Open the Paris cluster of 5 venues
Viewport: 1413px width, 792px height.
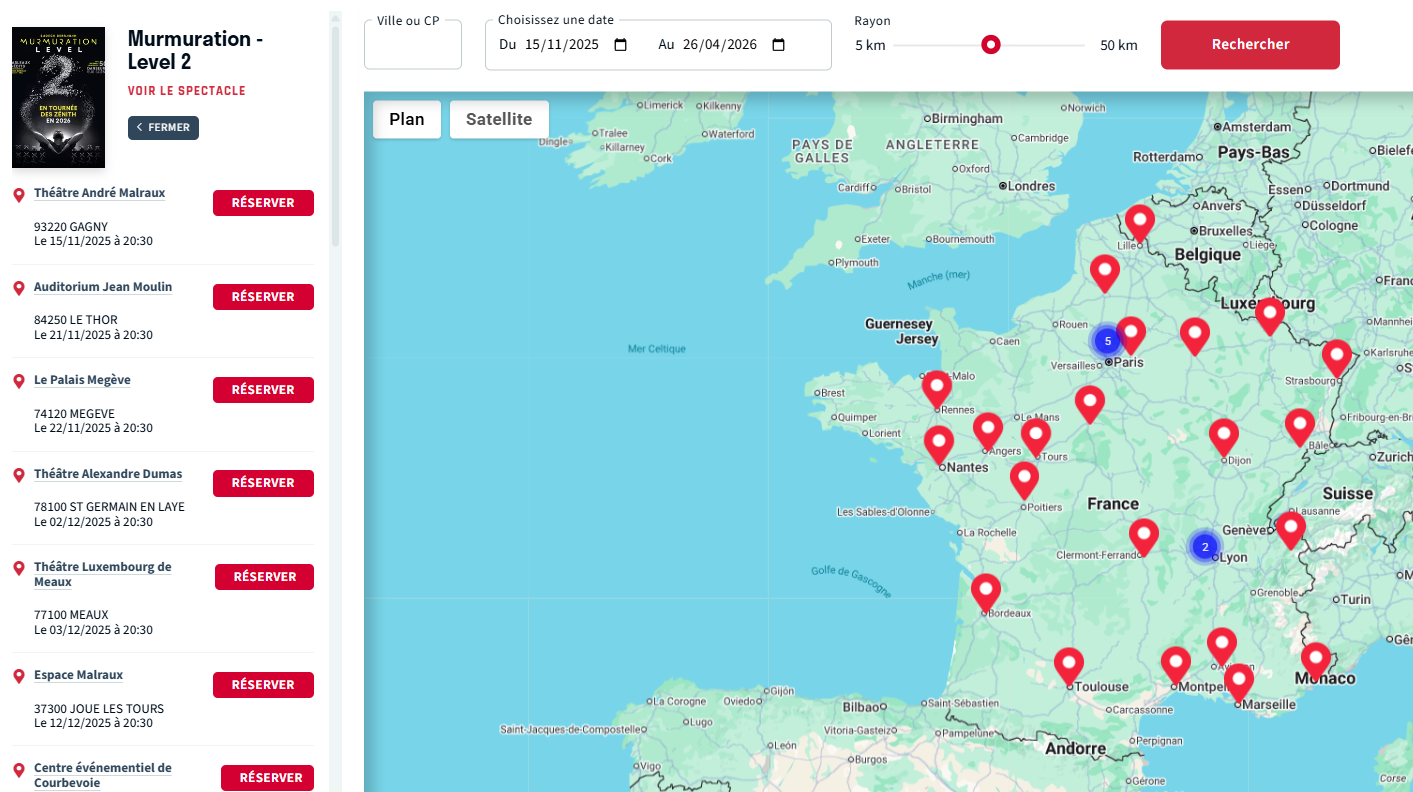pos(1107,341)
